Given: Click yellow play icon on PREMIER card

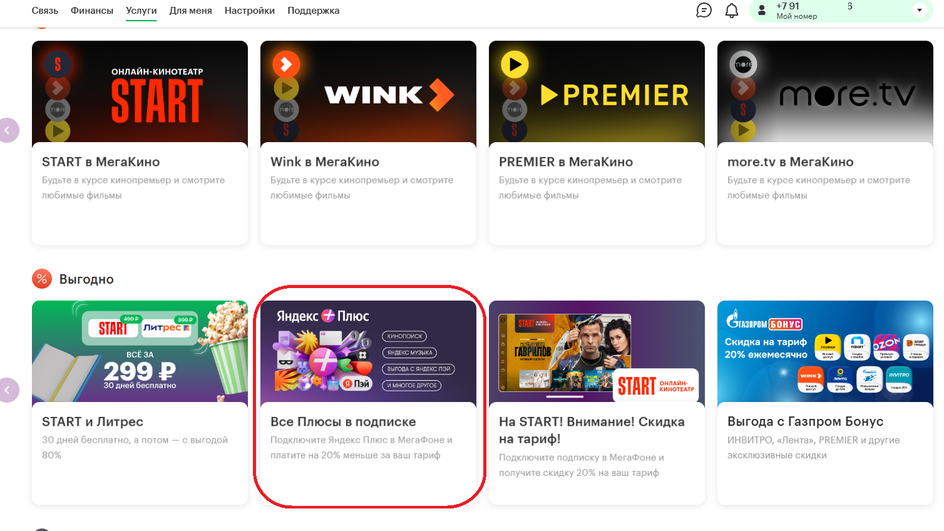Looking at the screenshot, I should tap(515, 64).
